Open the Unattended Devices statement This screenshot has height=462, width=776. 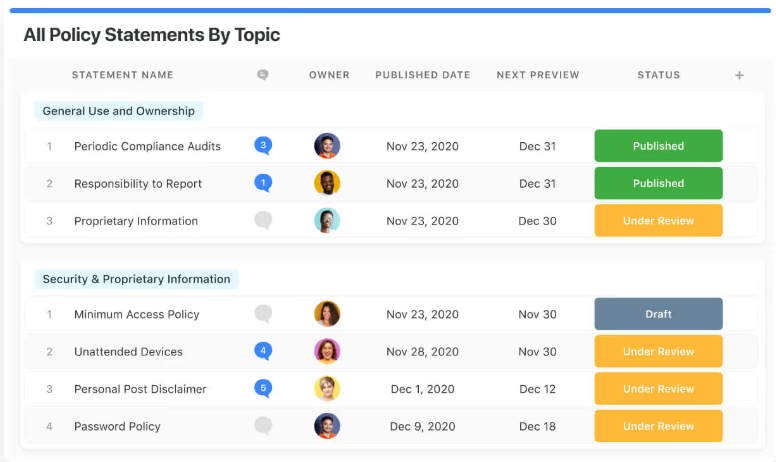point(128,352)
